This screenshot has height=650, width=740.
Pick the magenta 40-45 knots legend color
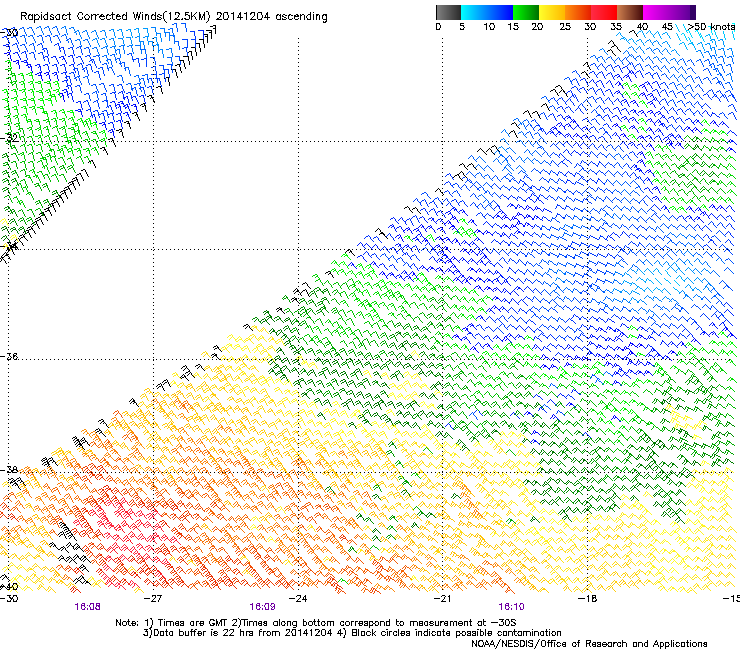[656, 12]
